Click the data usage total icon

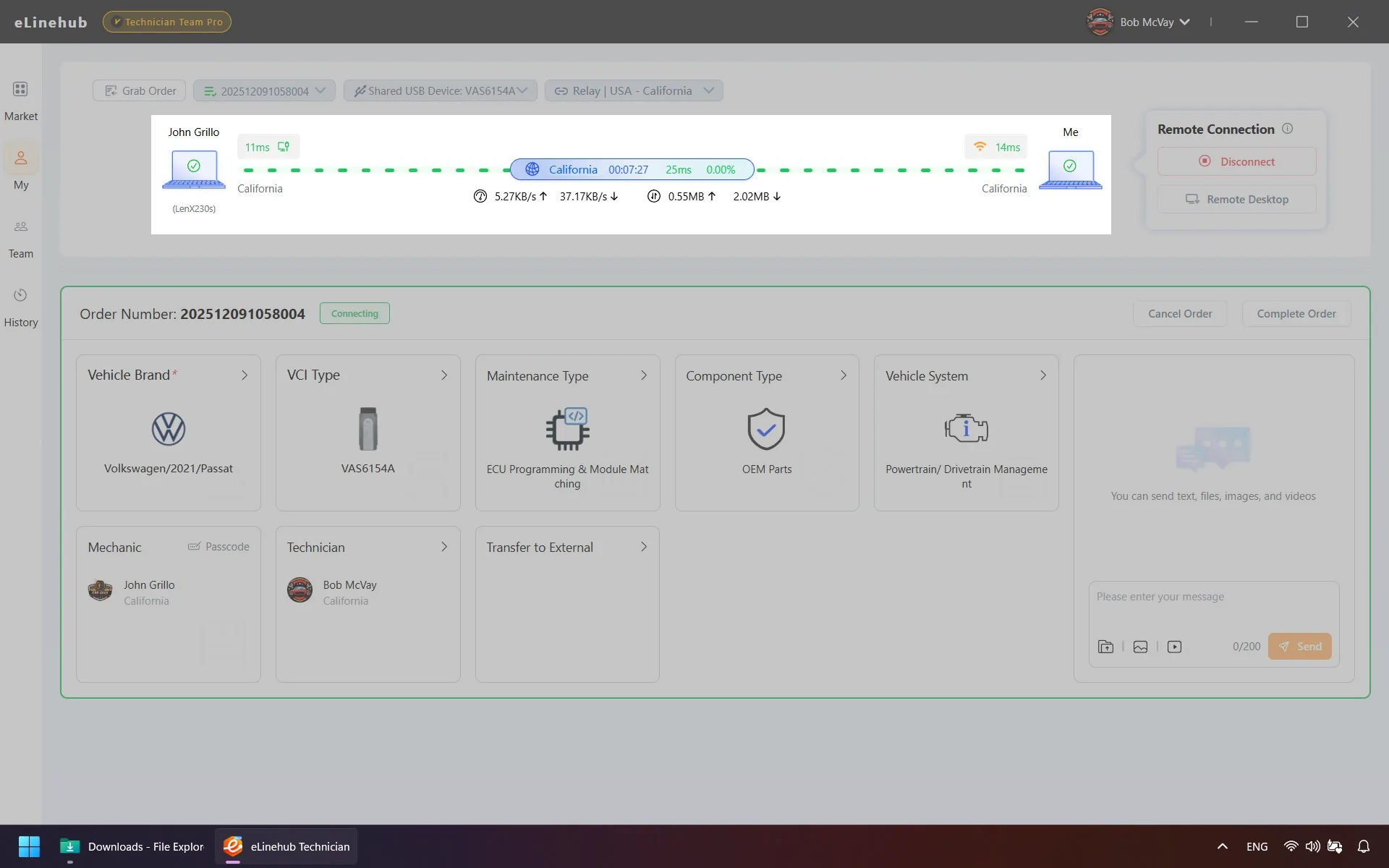pyautogui.click(x=653, y=196)
